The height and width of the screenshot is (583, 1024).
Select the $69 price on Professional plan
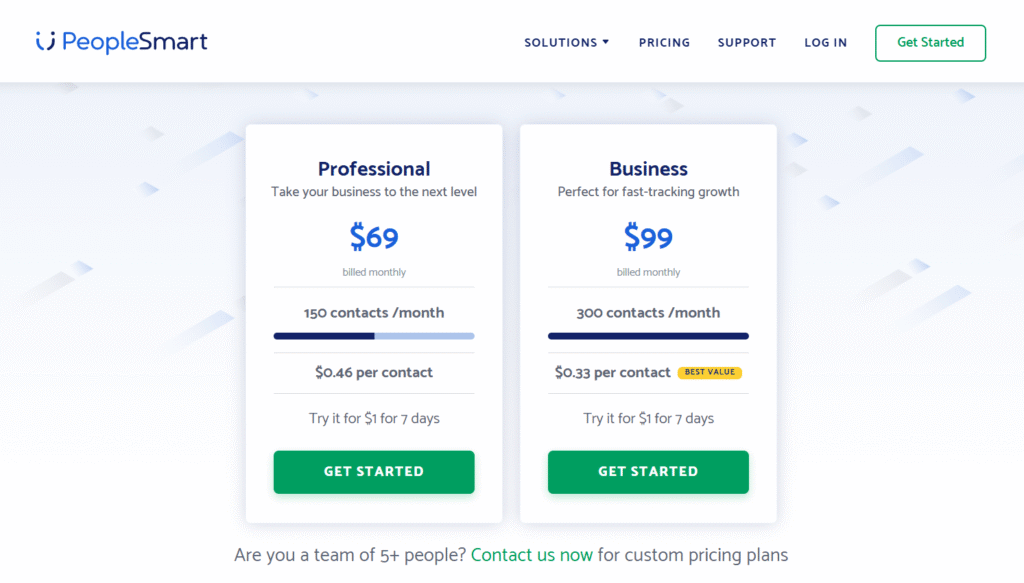373,237
